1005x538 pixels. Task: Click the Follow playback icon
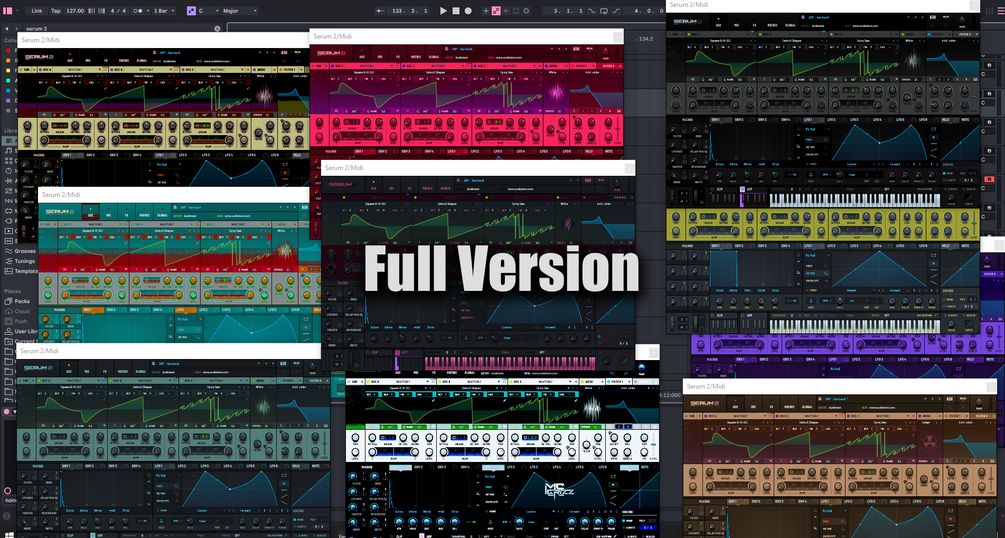379,11
